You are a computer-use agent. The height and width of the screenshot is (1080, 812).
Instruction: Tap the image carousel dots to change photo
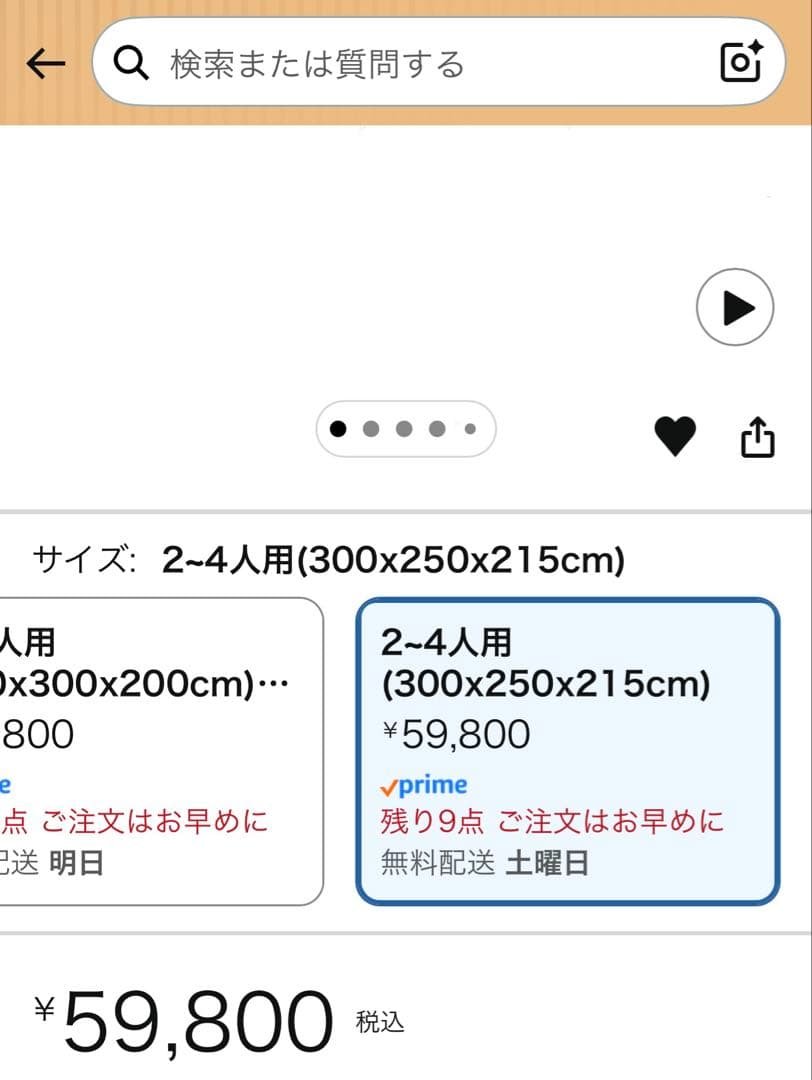404,428
